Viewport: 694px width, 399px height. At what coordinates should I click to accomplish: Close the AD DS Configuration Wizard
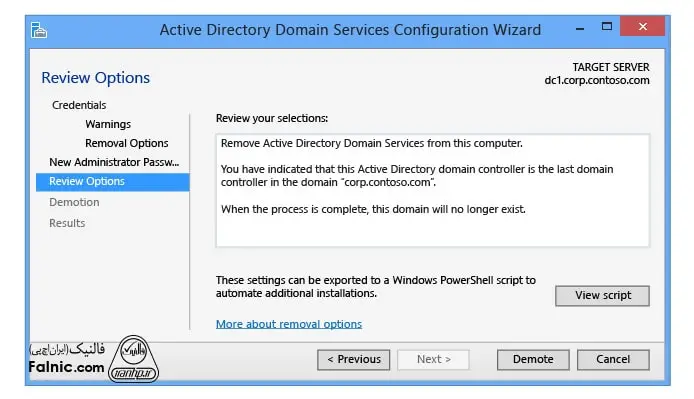point(642,26)
